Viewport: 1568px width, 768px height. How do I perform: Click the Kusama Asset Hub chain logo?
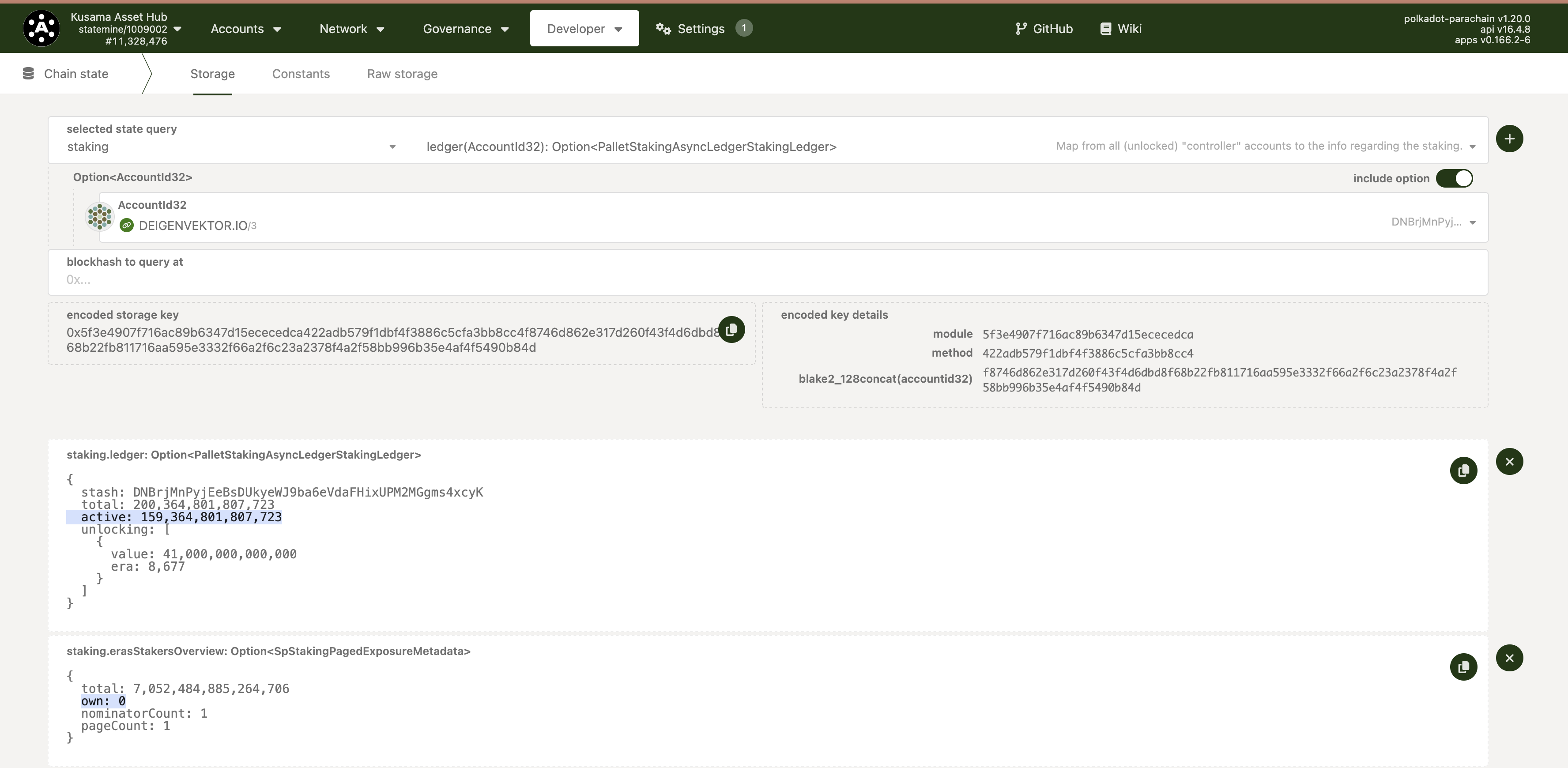[41, 28]
